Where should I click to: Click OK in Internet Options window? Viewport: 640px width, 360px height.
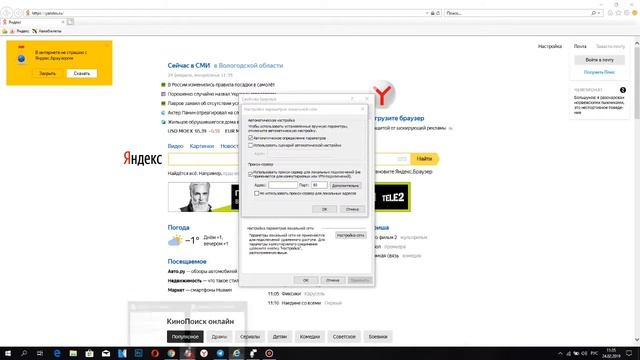tap(306, 280)
